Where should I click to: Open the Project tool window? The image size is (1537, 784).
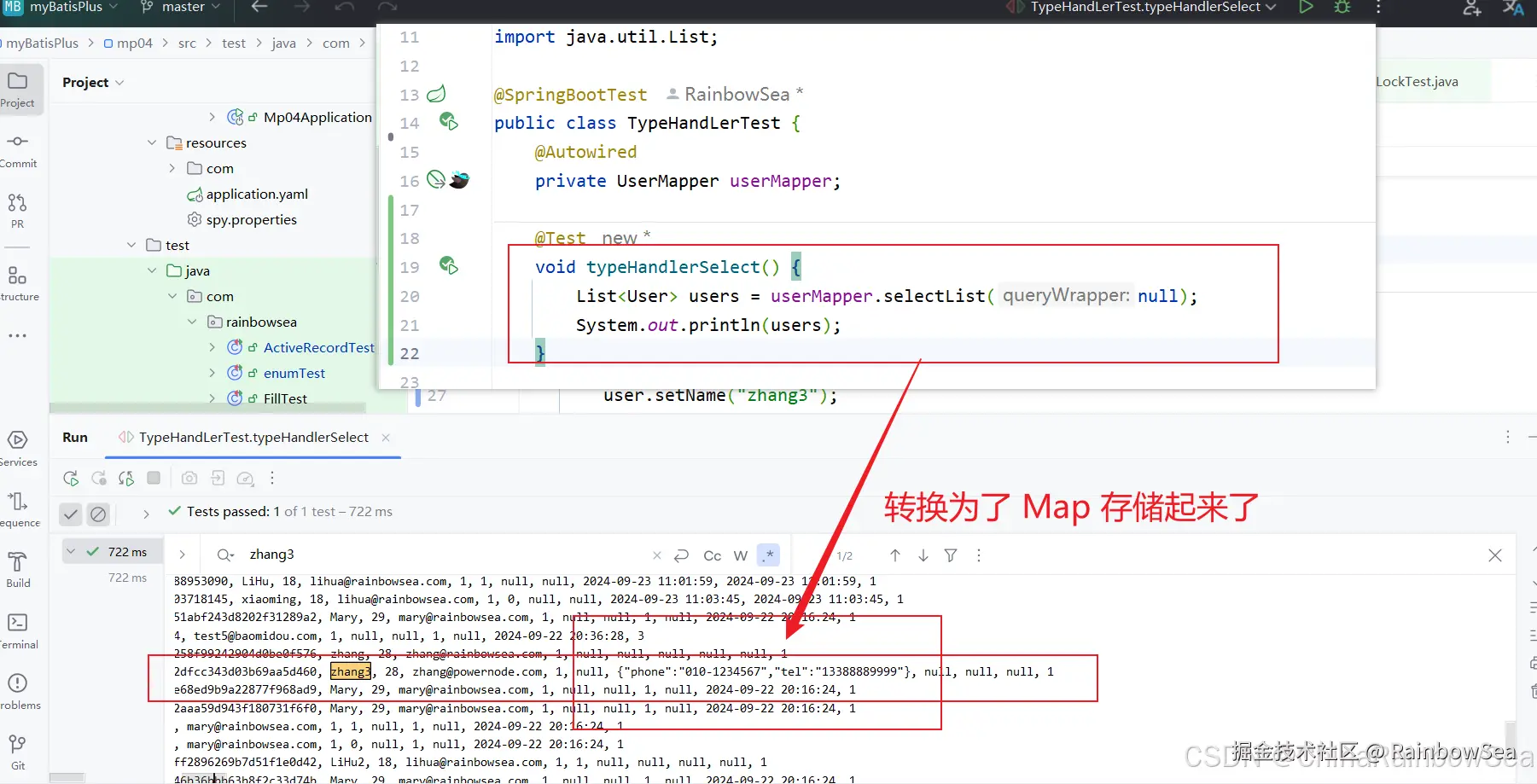coord(17,90)
